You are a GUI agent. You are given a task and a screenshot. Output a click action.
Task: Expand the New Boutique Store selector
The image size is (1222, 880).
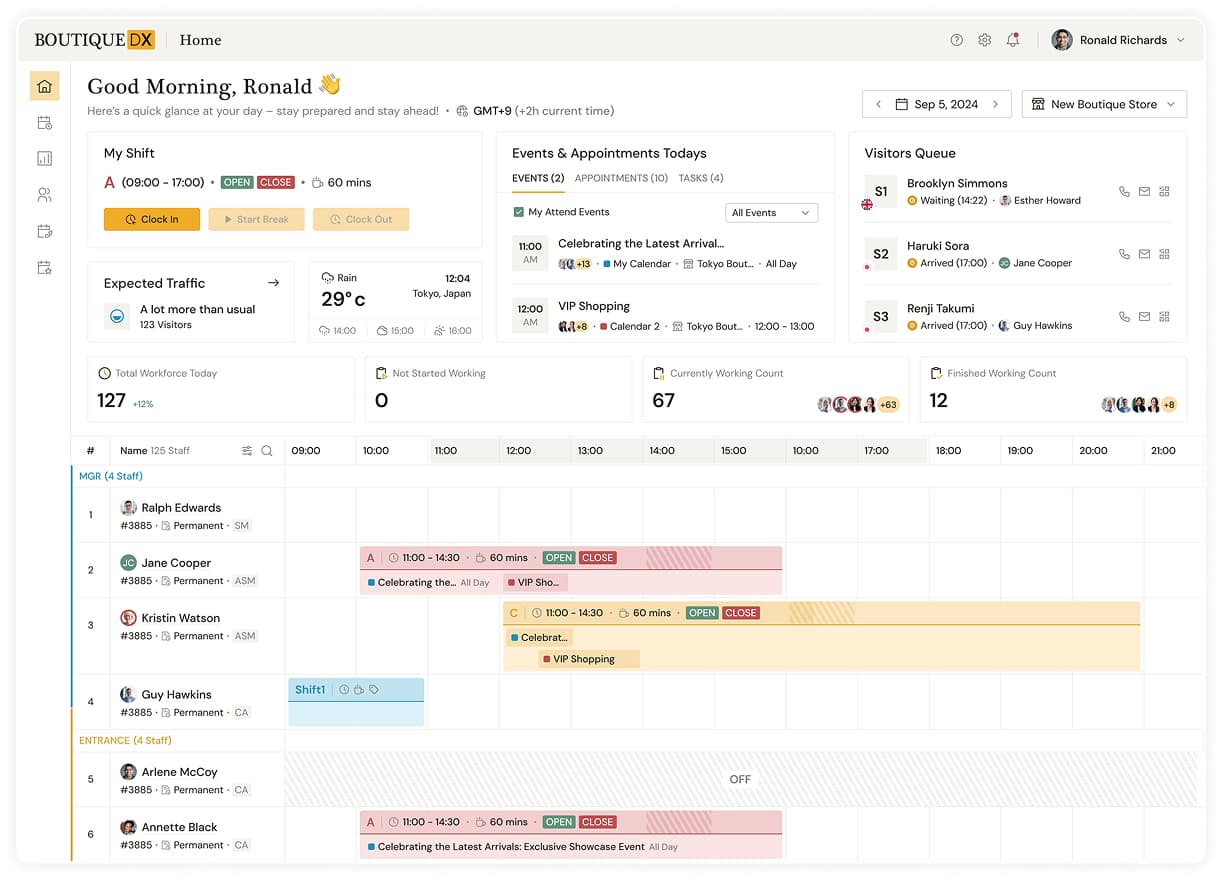[x=1104, y=103]
